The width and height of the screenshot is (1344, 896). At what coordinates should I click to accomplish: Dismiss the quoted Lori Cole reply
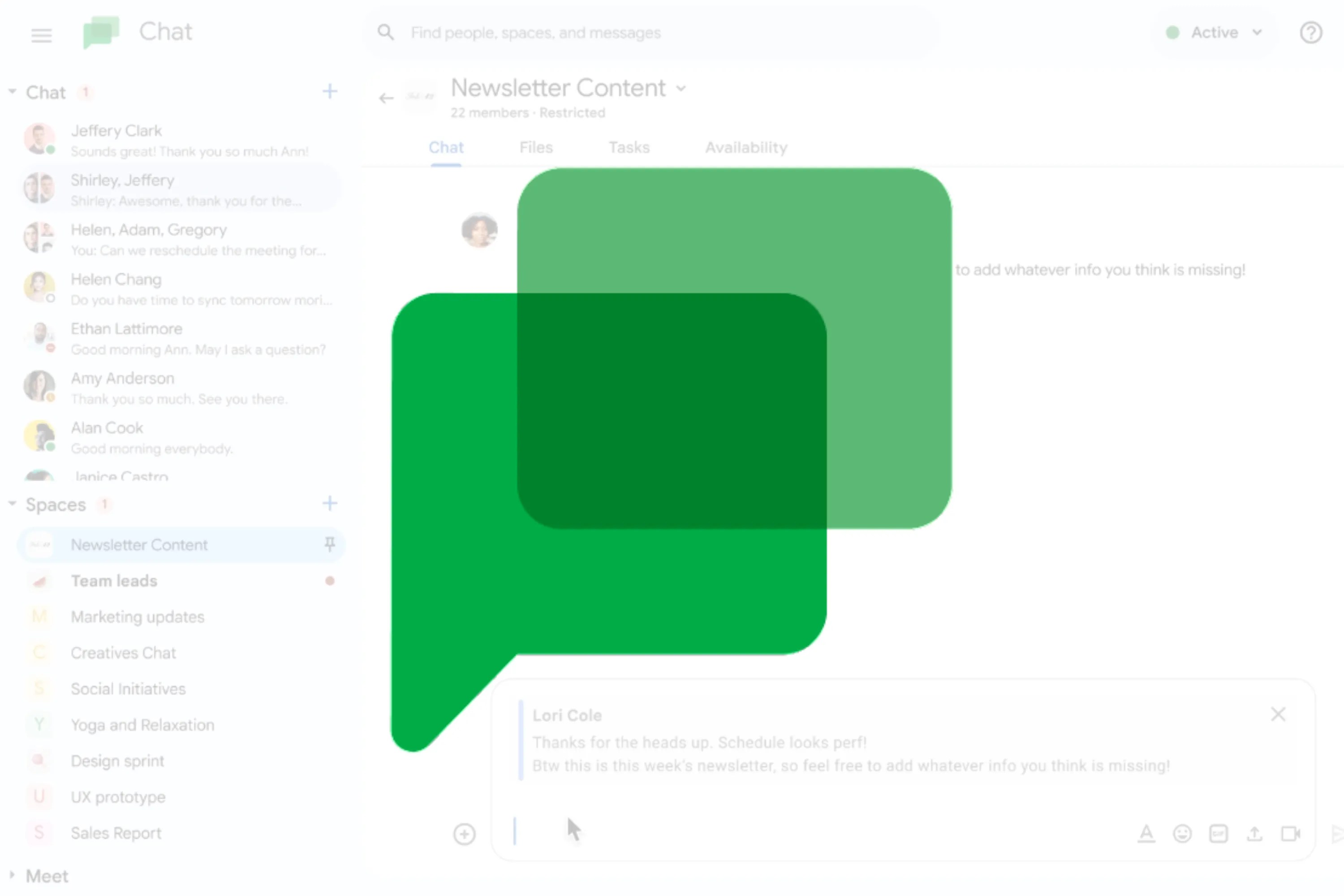[1278, 714]
